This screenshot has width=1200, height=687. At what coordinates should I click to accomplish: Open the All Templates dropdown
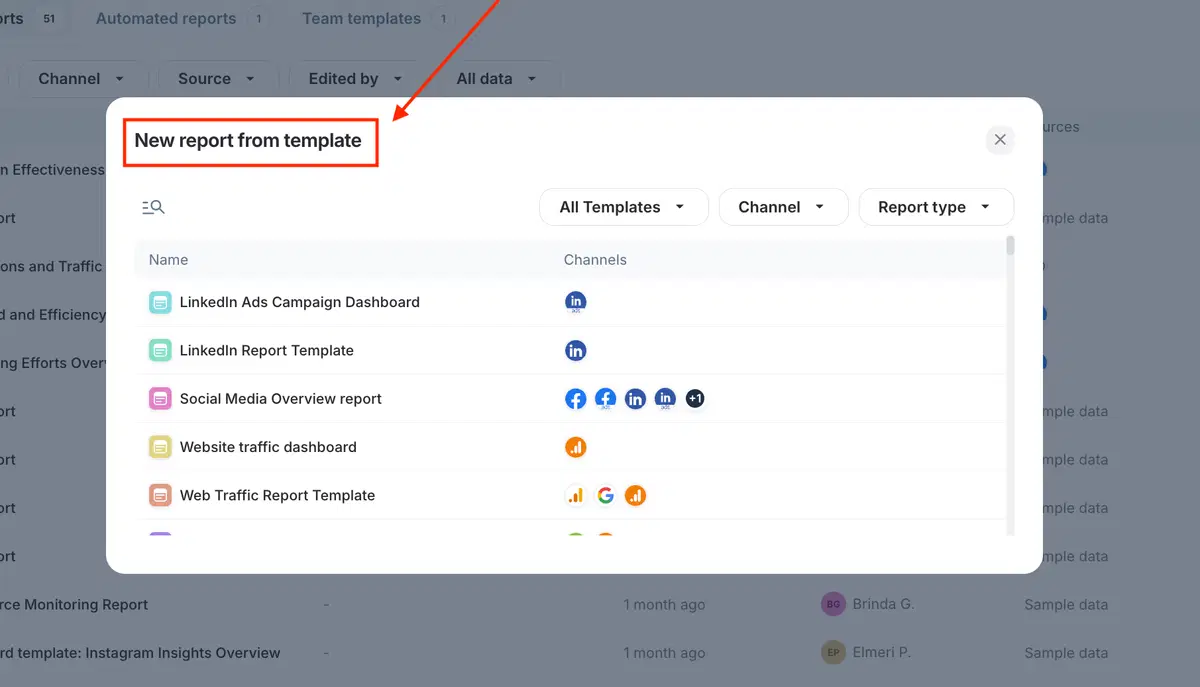[623, 206]
